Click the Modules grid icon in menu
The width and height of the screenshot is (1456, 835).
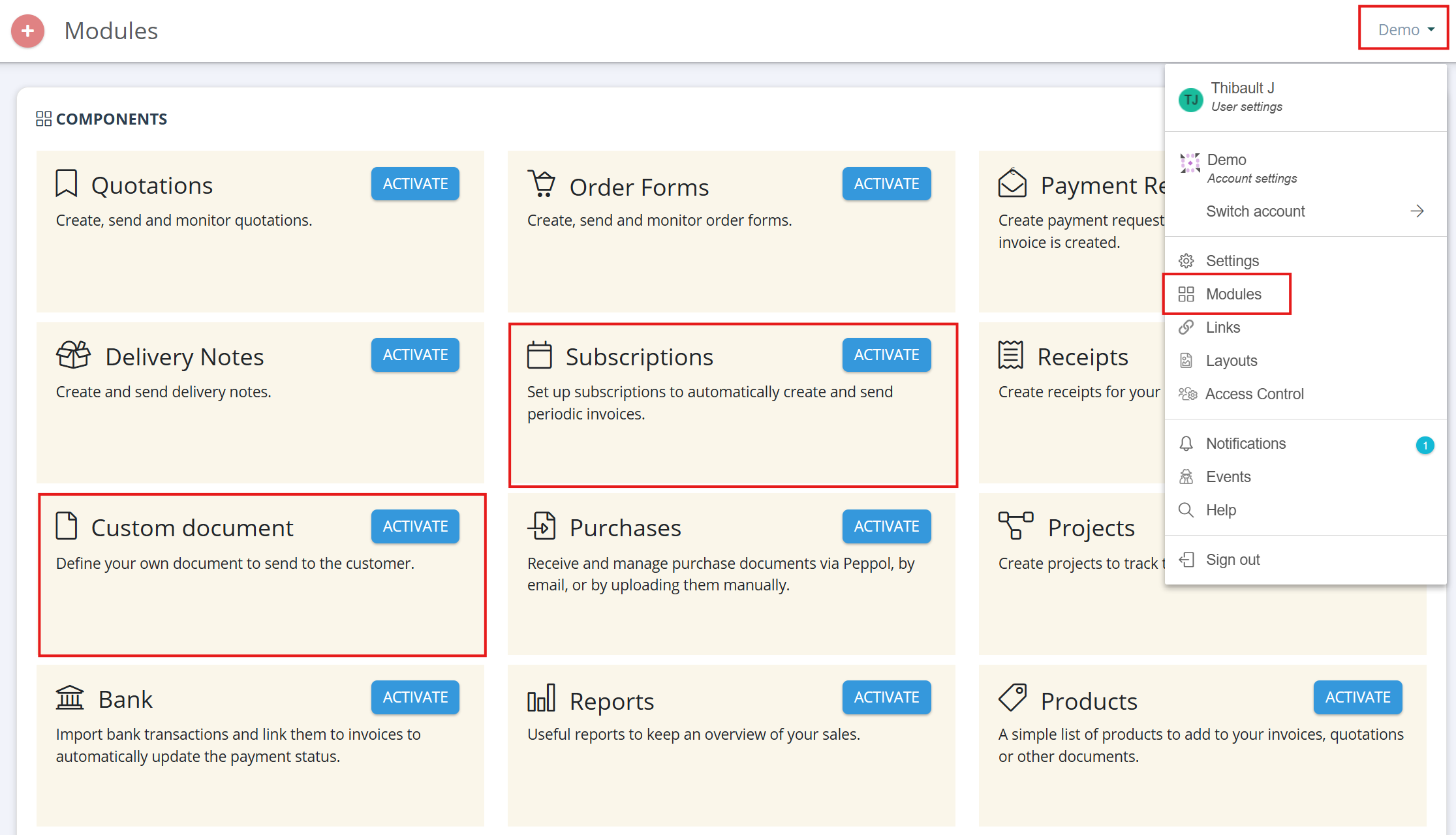click(x=1186, y=294)
